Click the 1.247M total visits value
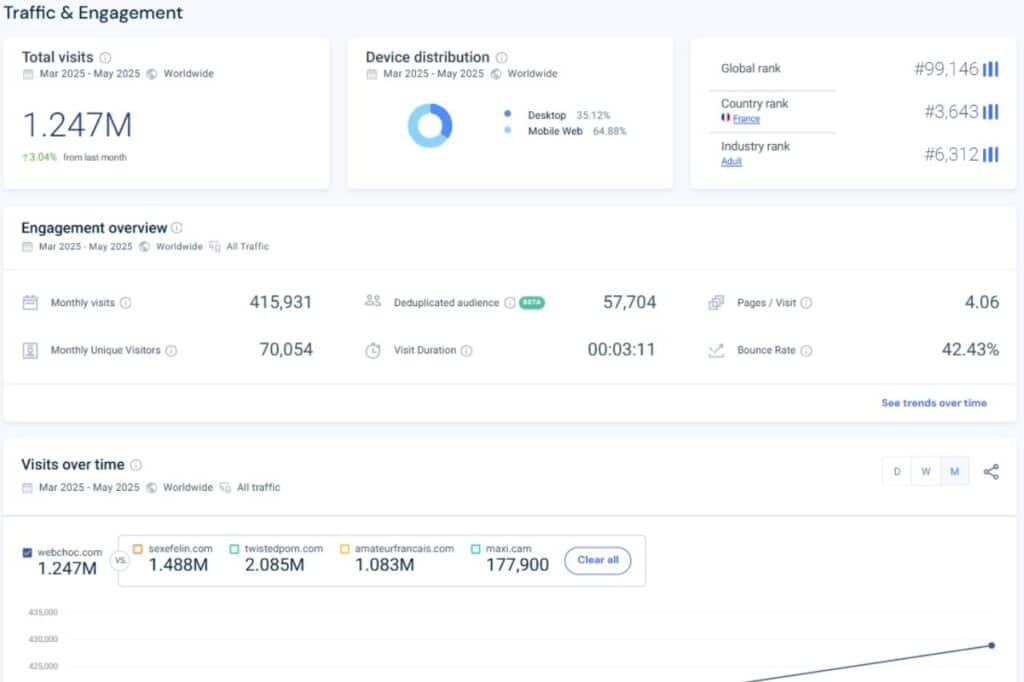This screenshot has width=1024, height=682. [78, 125]
